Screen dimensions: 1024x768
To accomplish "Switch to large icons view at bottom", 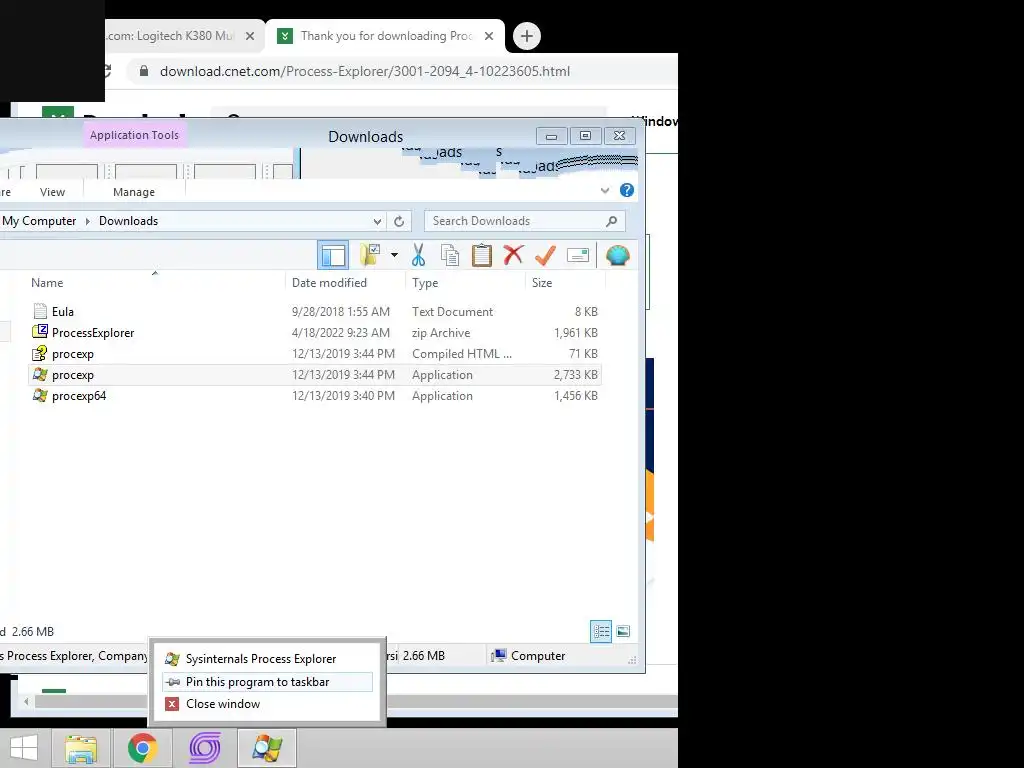I will coord(623,632).
